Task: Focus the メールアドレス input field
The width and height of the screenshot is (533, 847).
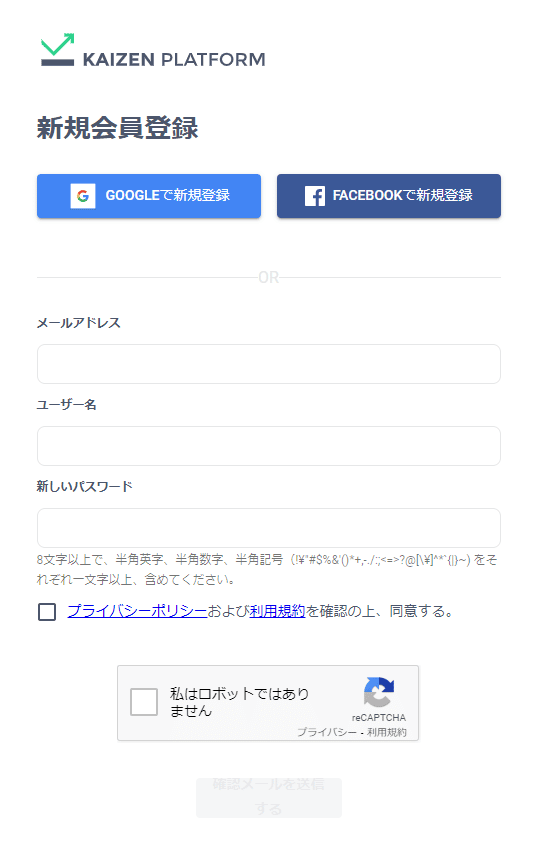Action: tap(269, 364)
